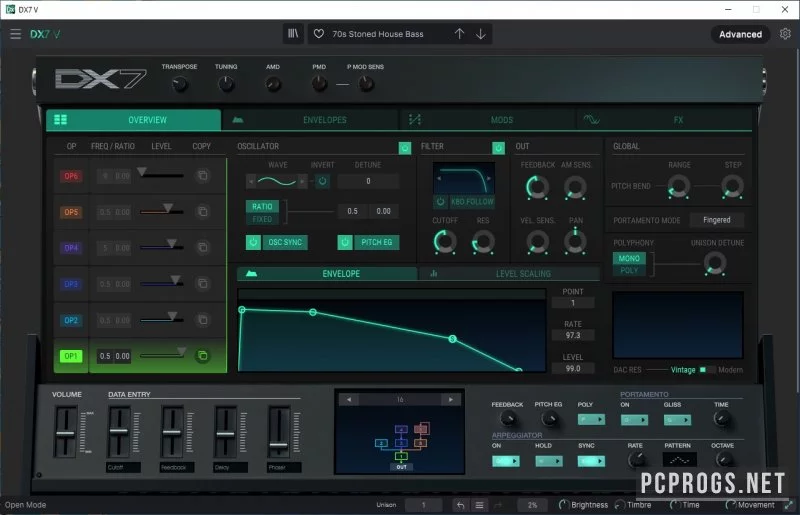Click the Mods tab dice icon
Screen dimensions: 800x515
pyautogui.click(x=415, y=119)
